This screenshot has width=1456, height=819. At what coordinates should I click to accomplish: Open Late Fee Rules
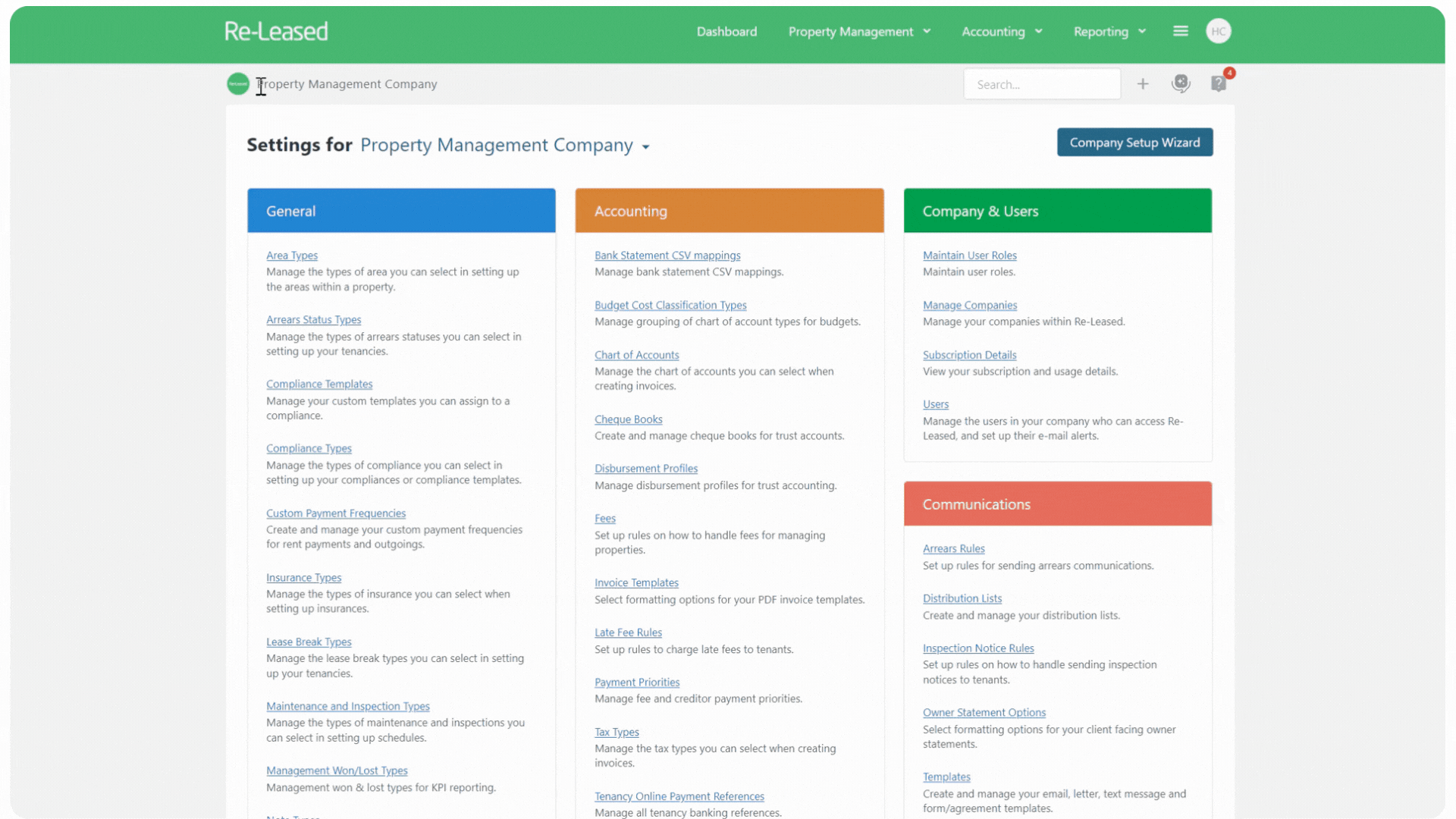click(x=628, y=632)
